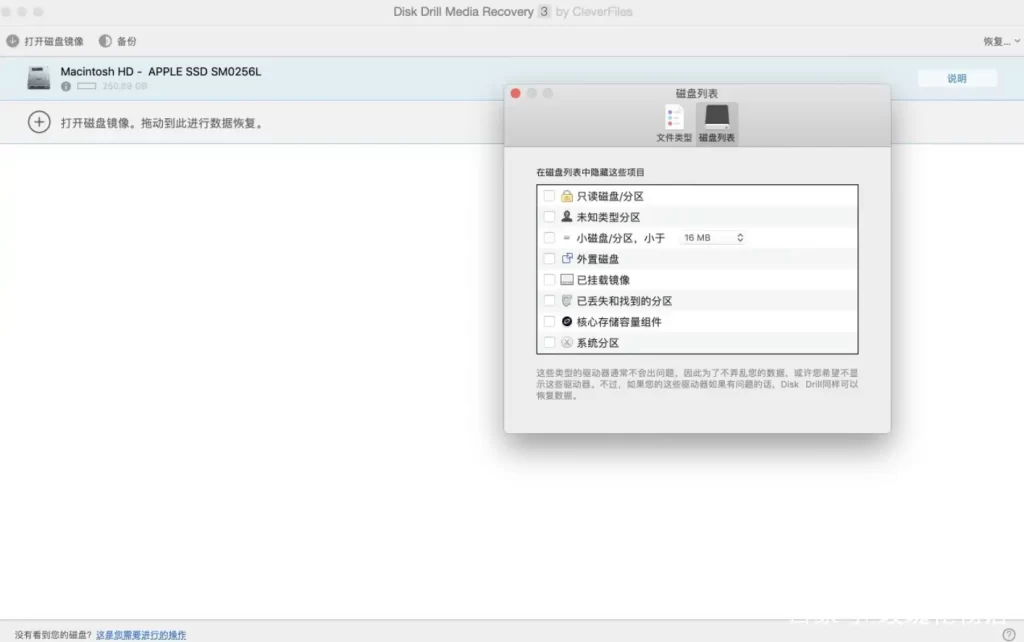Check the 未知类型分区 checkbox
The height and width of the screenshot is (642, 1024).
[549, 217]
